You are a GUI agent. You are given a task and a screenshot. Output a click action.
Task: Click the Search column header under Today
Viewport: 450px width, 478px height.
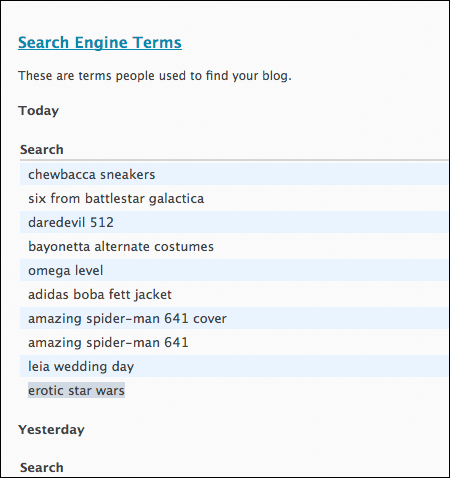pyautogui.click(x=42, y=149)
